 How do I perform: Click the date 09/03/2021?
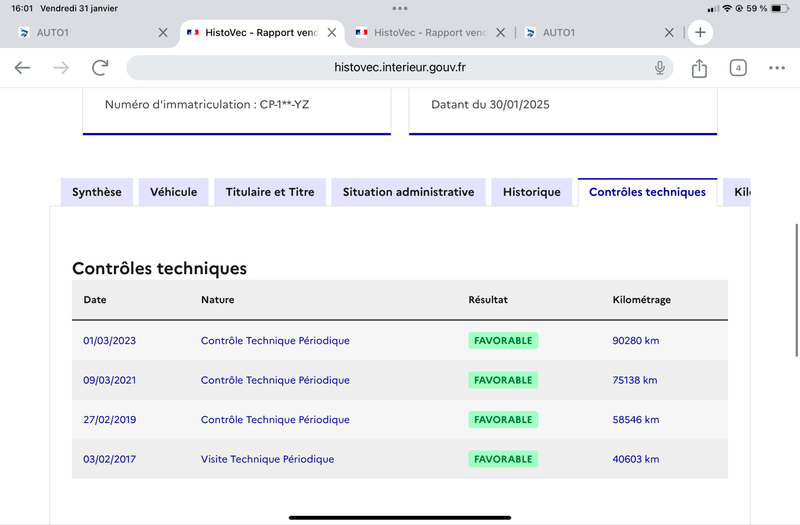[x=110, y=380]
